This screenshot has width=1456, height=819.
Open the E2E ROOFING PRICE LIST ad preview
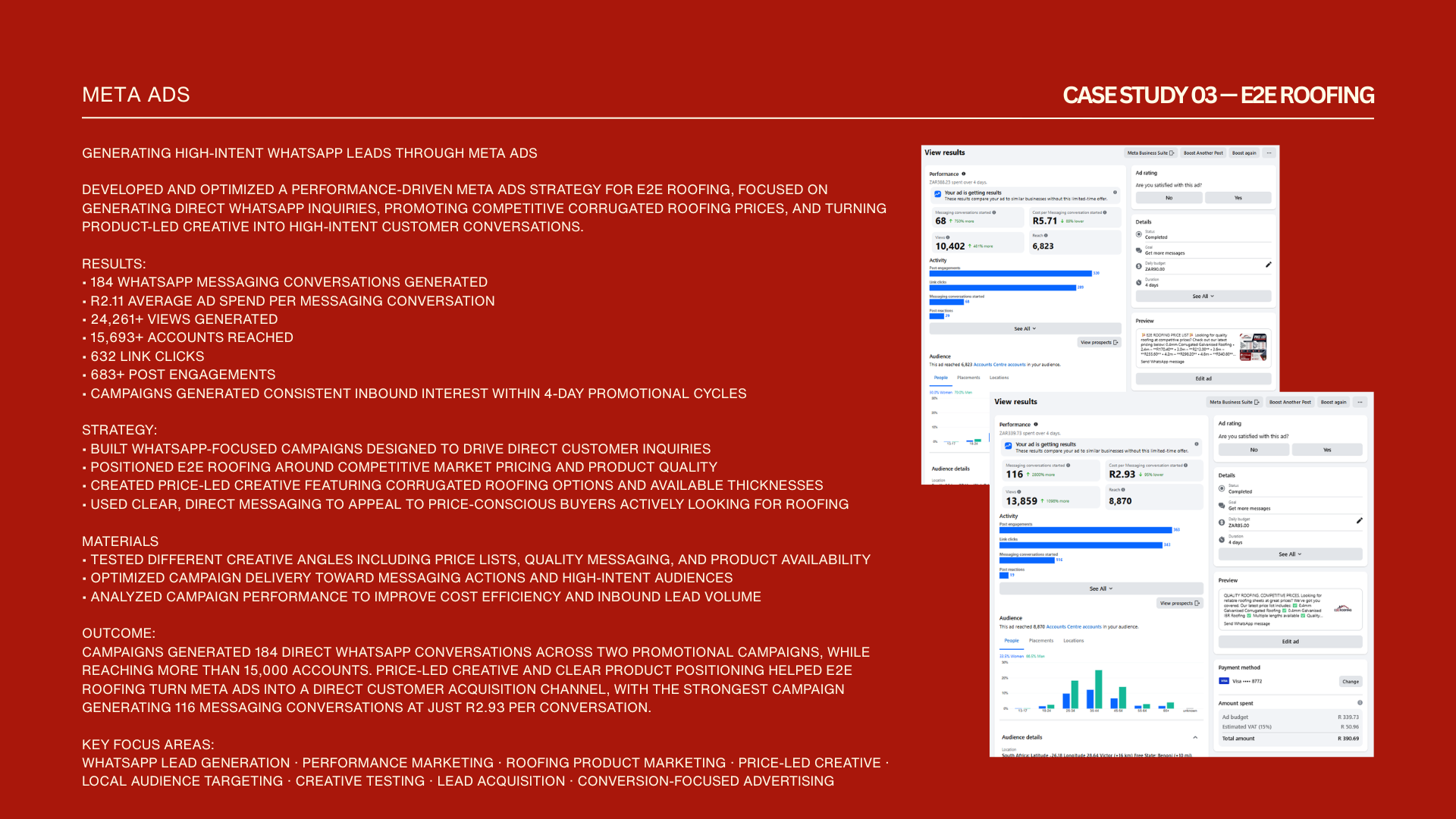pyautogui.click(x=1203, y=348)
